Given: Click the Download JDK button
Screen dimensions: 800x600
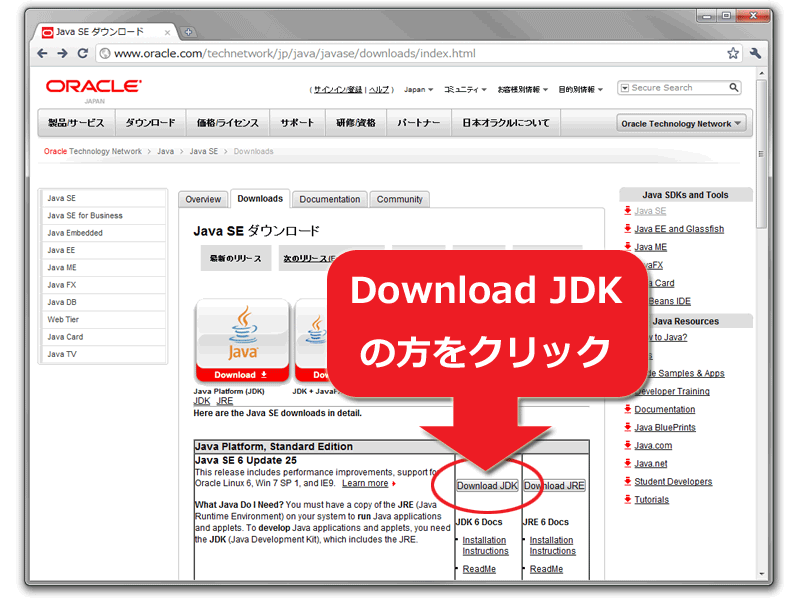Looking at the screenshot, I should (x=487, y=486).
